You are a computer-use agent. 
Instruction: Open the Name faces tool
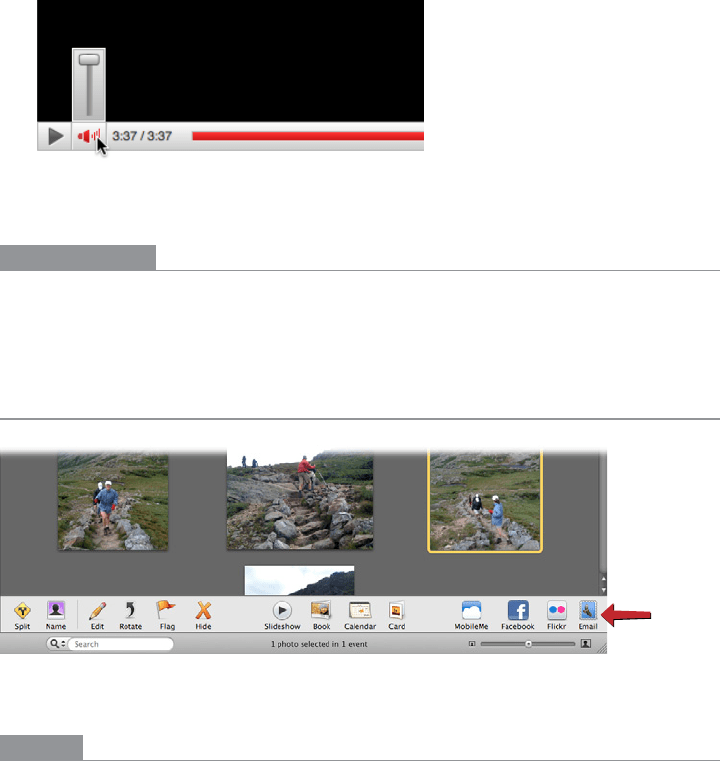56,615
